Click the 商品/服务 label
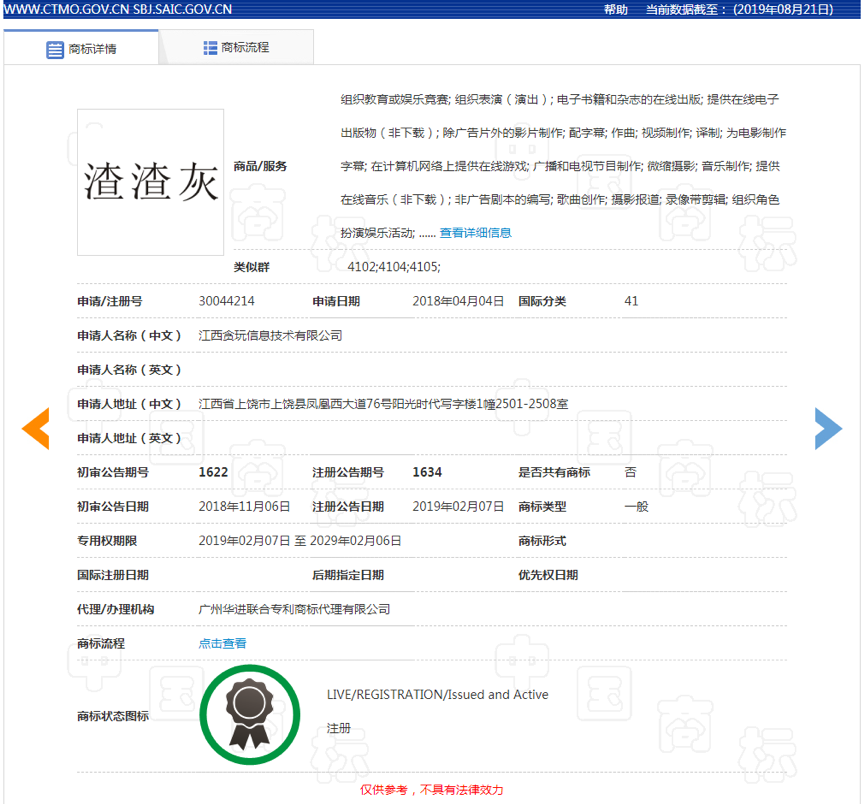The height and width of the screenshot is (804, 864). coord(260,166)
